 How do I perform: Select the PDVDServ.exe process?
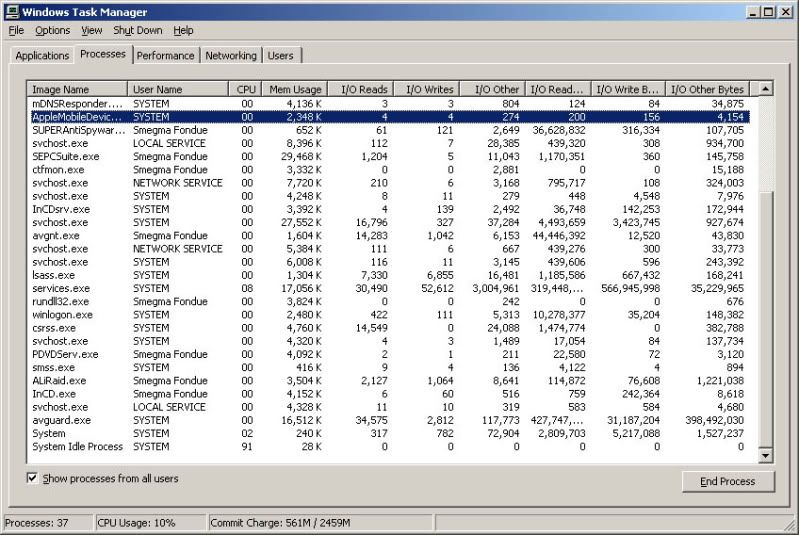coord(388,354)
